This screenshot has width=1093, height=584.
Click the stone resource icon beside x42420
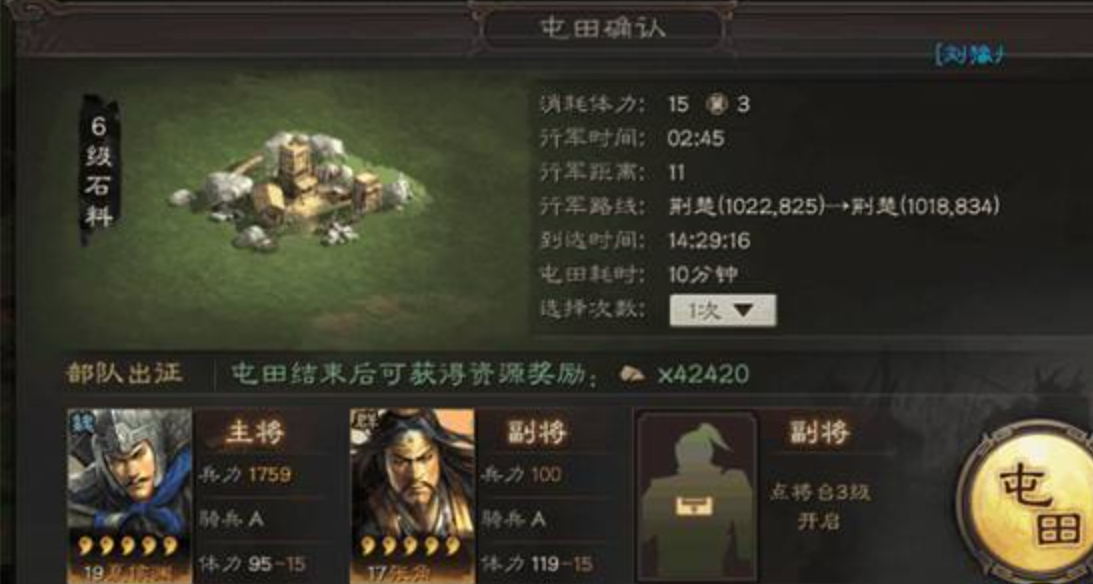[632, 374]
